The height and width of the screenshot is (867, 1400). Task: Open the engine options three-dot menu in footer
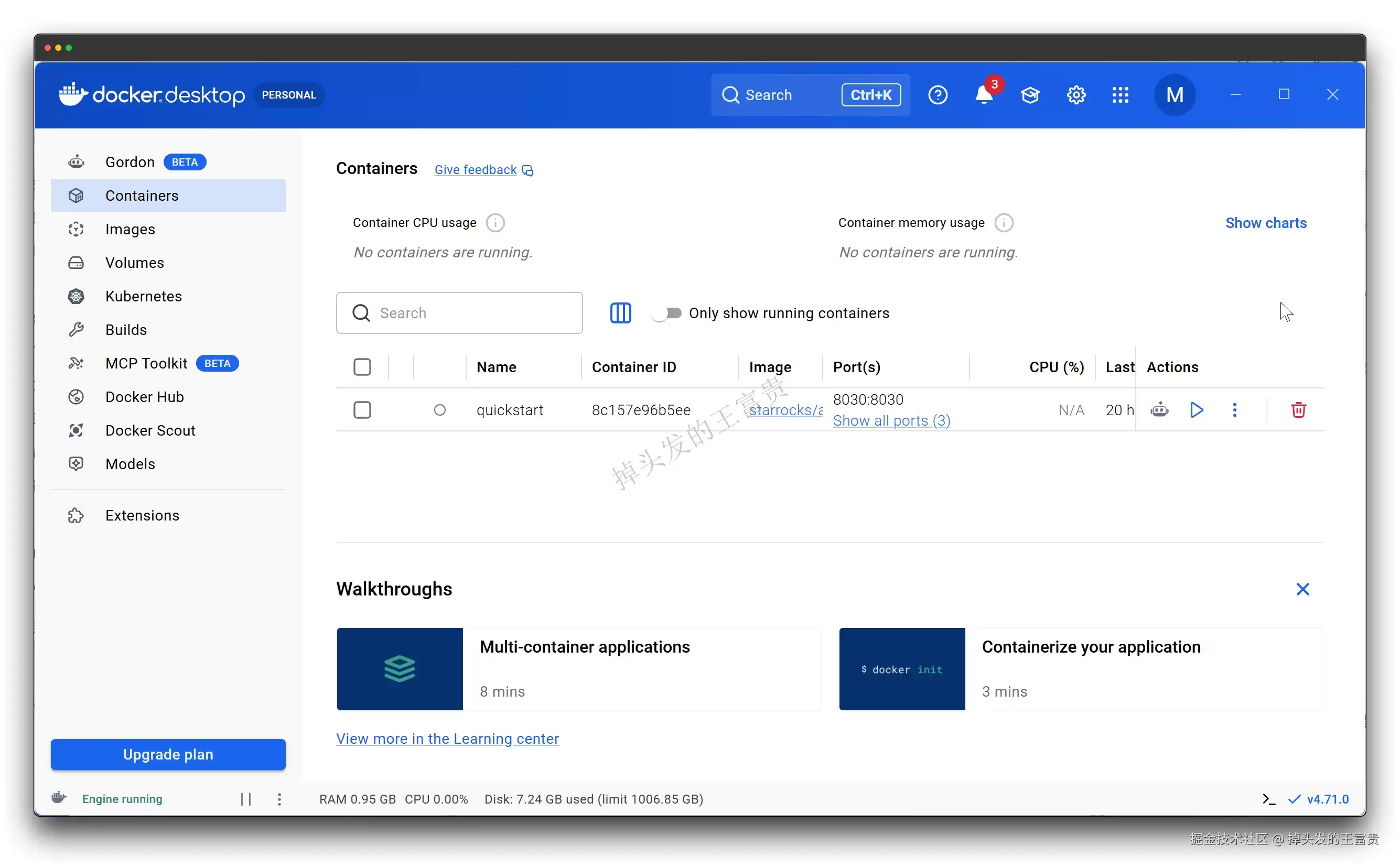click(x=279, y=799)
